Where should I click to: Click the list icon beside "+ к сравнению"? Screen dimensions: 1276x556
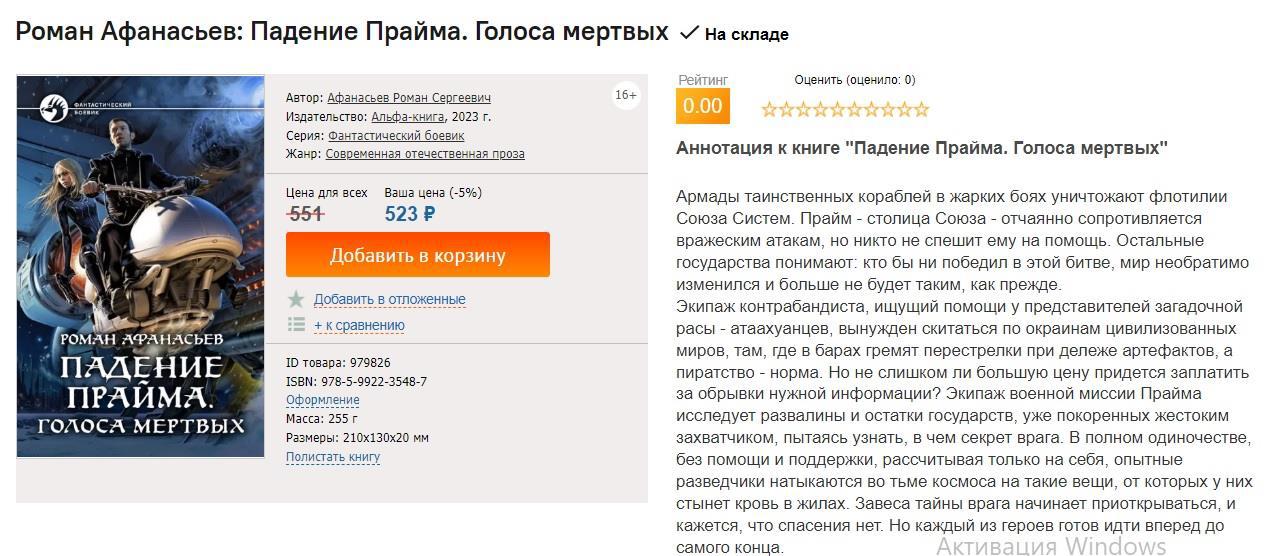tap(296, 324)
